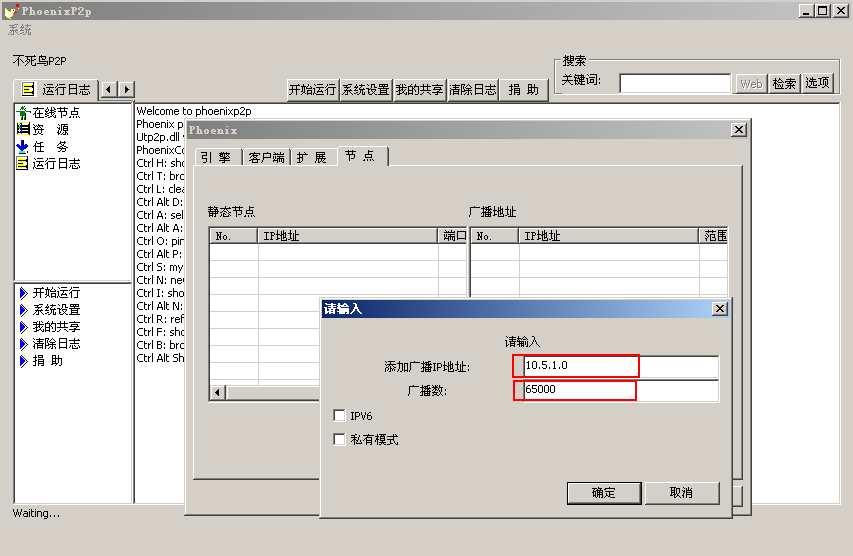Click the blue arrow beside 开始运行
Viewport: 853px width, 556px height.
(23, 293)
